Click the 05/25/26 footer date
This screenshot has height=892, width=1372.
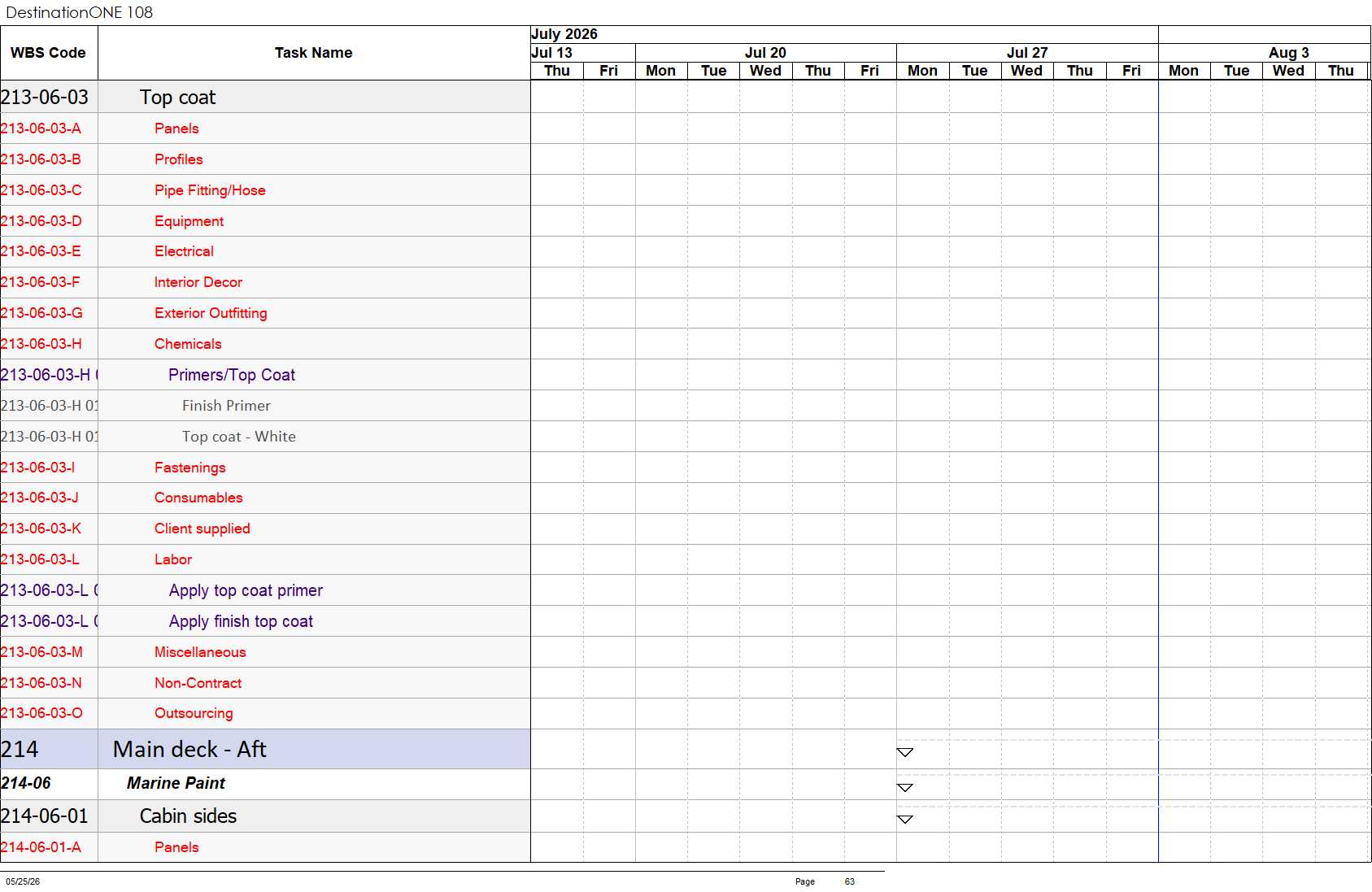coord(23,881)
